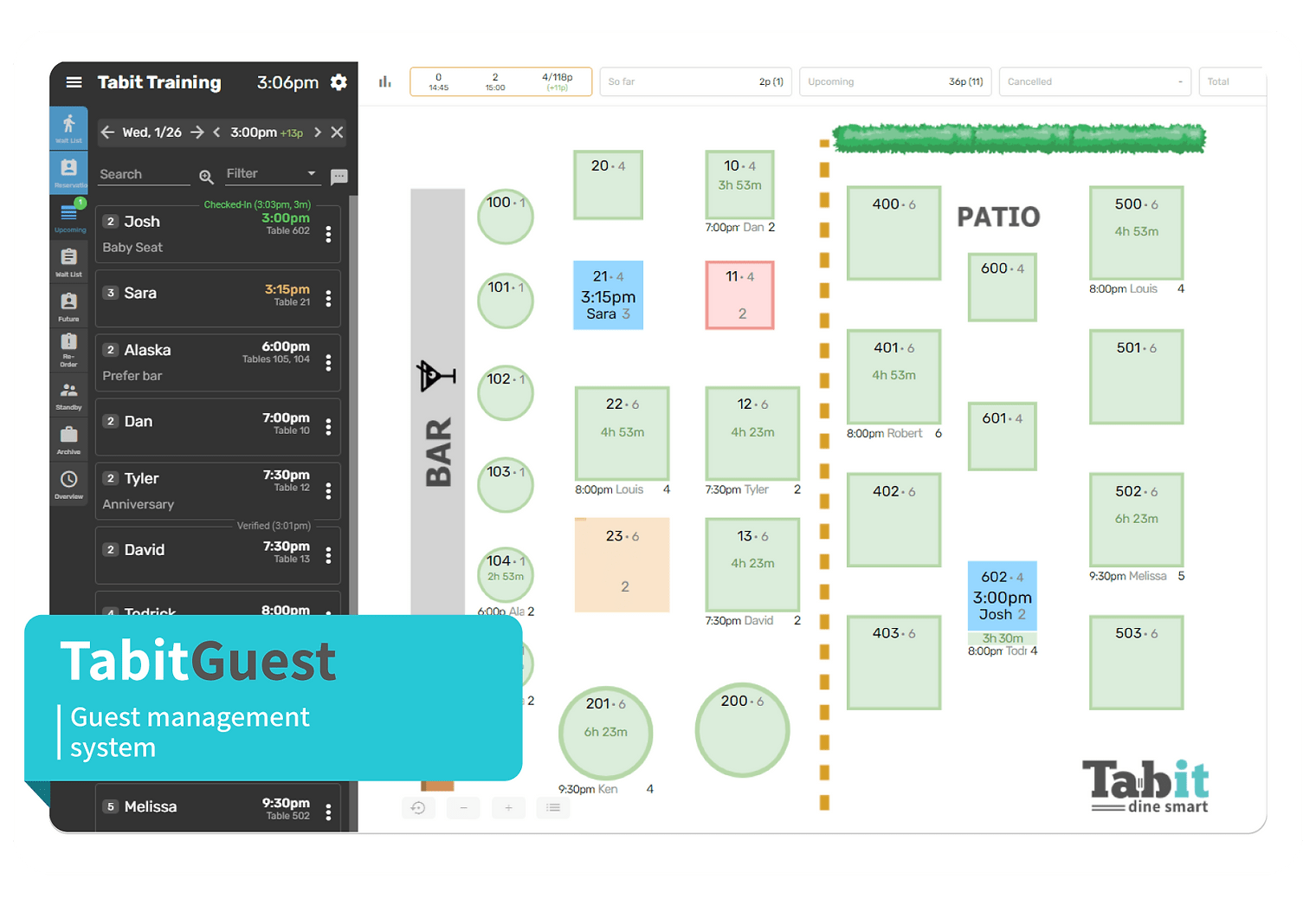Close the date time selector

(x=337, y=133)
